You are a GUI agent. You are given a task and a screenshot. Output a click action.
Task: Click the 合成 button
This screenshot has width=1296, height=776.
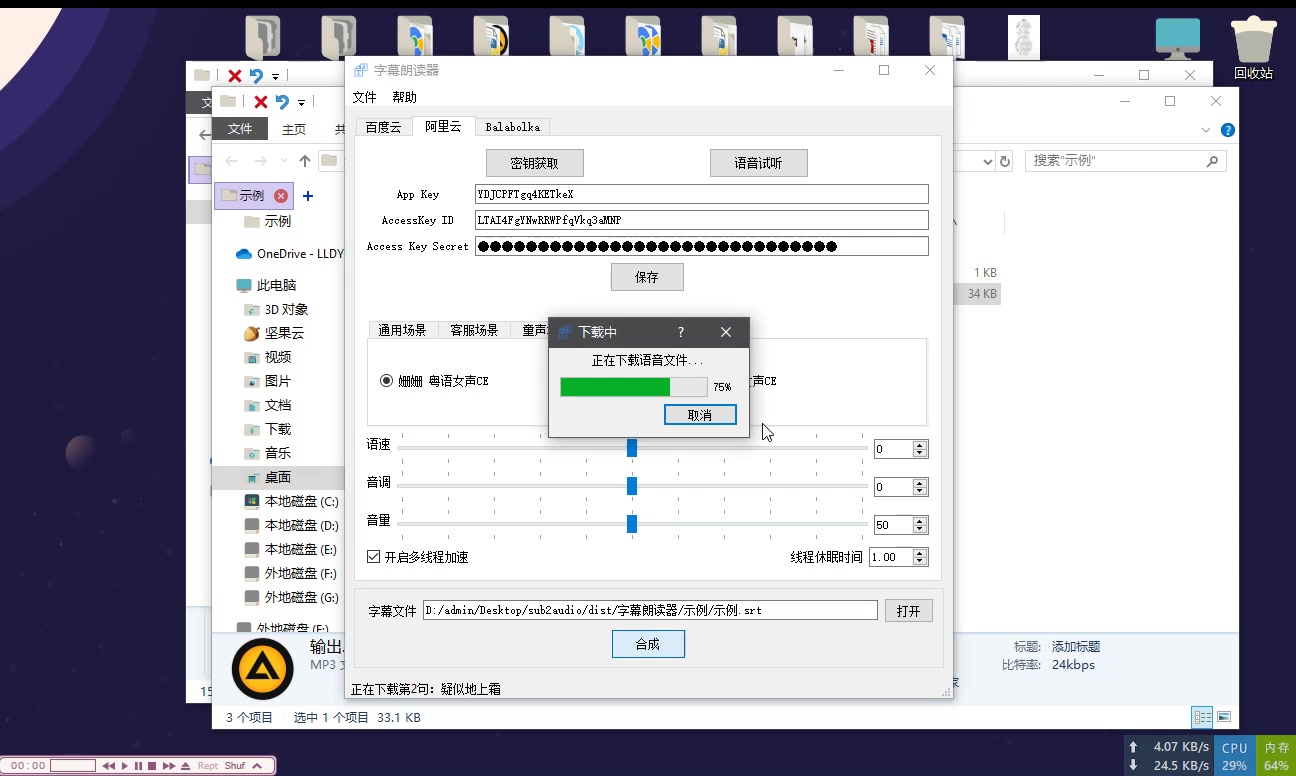(x=648, y=644)
